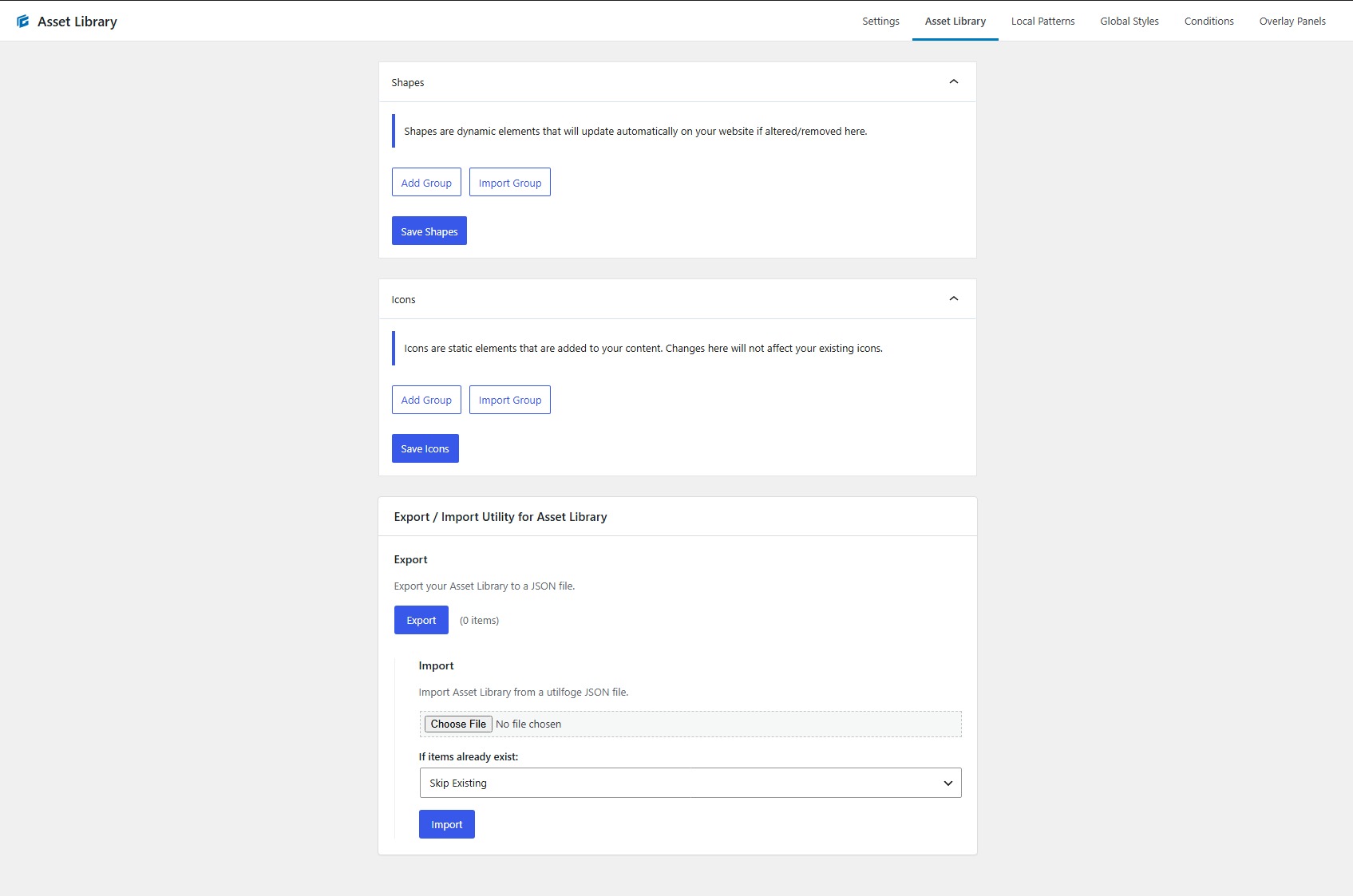This screenshot has width=1353, height=896.
Task: Click the Import button at bottom
Action: click(x=447, y=824)
